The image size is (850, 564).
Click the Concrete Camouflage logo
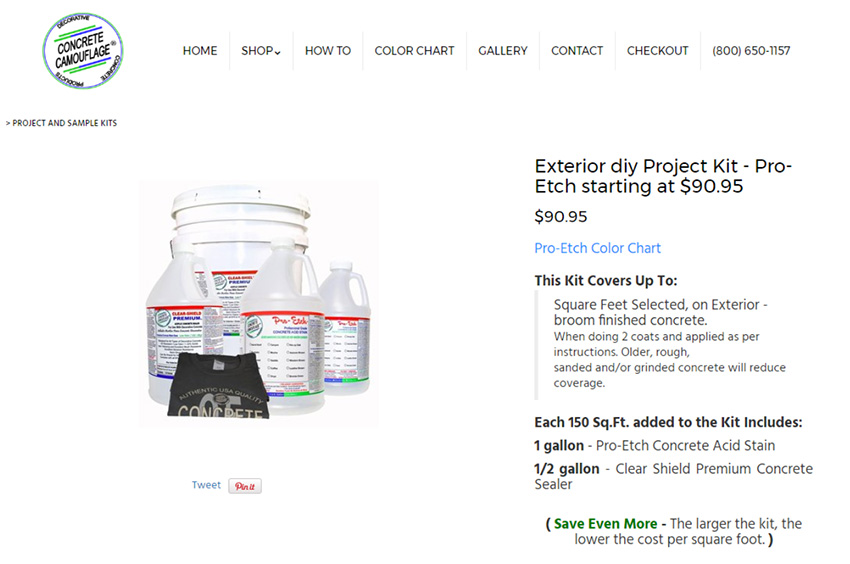[83, 50]
